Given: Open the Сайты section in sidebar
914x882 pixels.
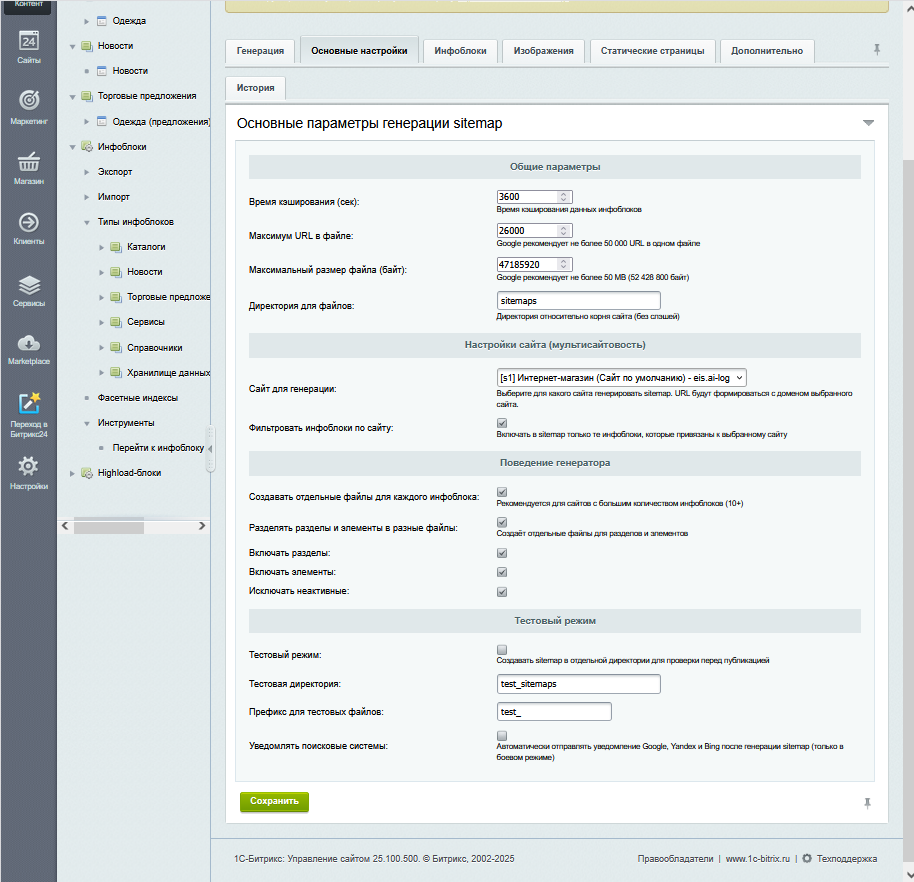Looking at the screenshot, I should [x=28, y=45].
